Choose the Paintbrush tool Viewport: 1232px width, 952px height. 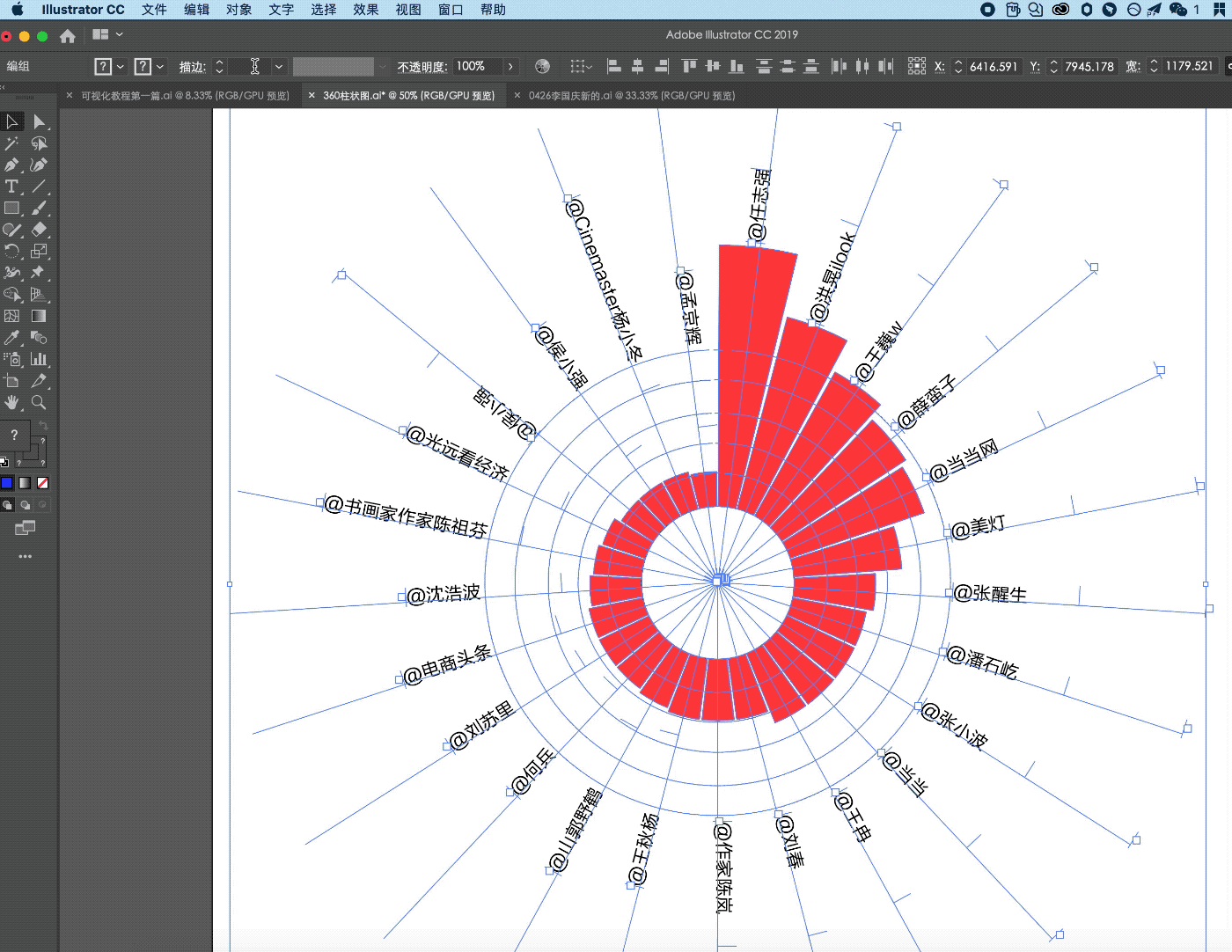point(39,209)
